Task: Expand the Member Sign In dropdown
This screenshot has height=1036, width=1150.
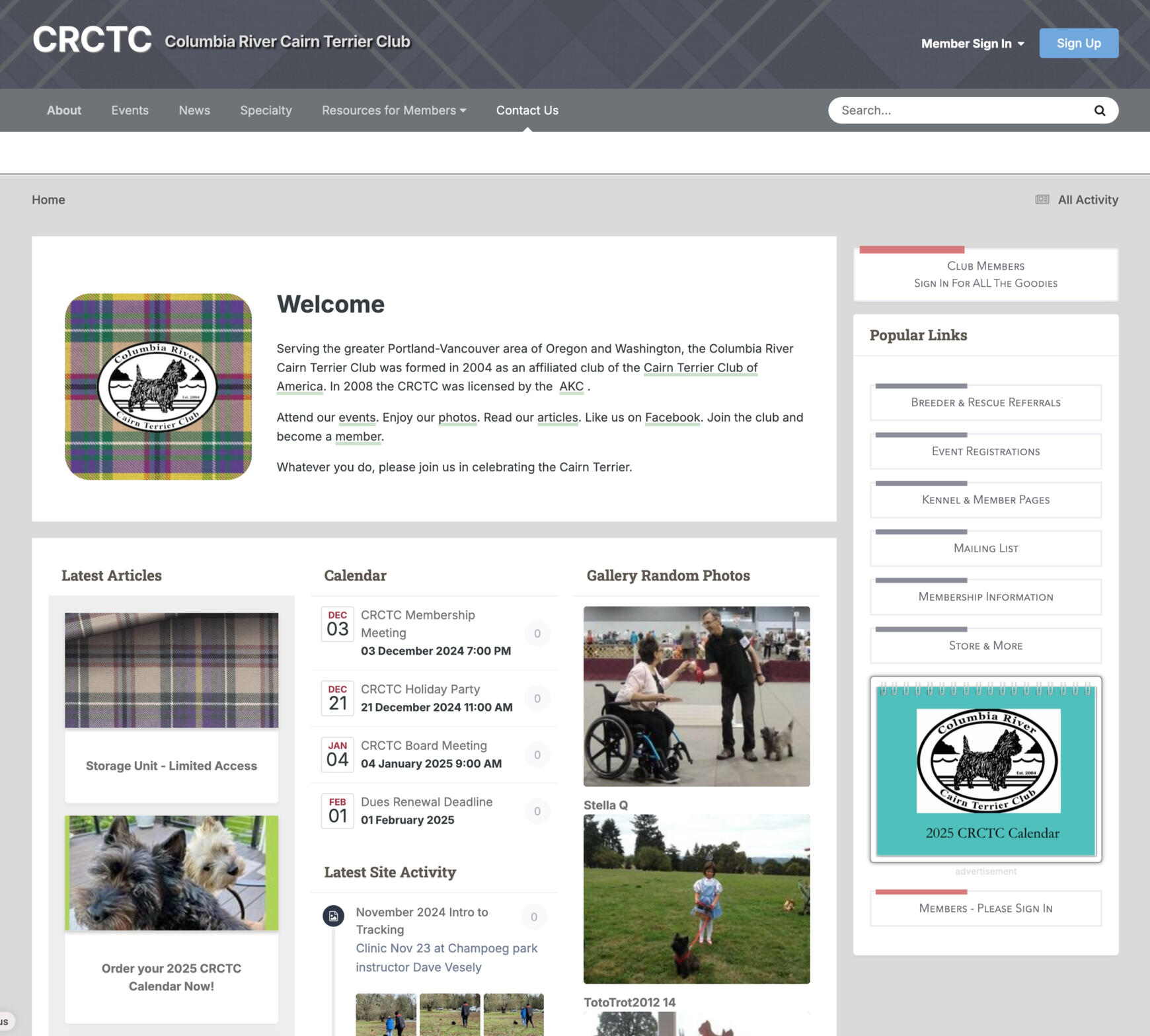Action: pos(972,43)
